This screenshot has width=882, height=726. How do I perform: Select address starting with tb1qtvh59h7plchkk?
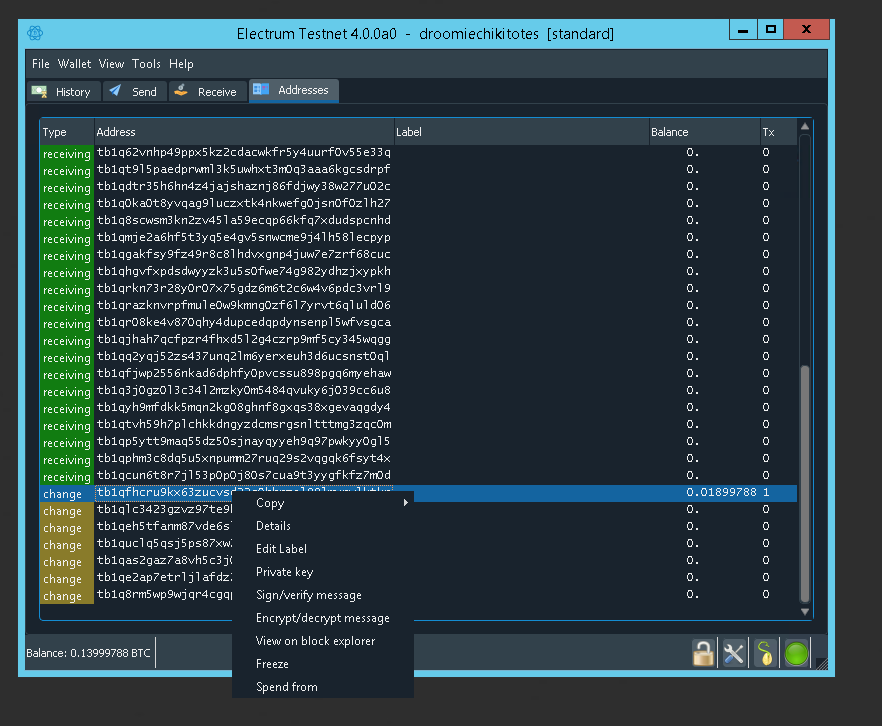[x=244, y=425]
